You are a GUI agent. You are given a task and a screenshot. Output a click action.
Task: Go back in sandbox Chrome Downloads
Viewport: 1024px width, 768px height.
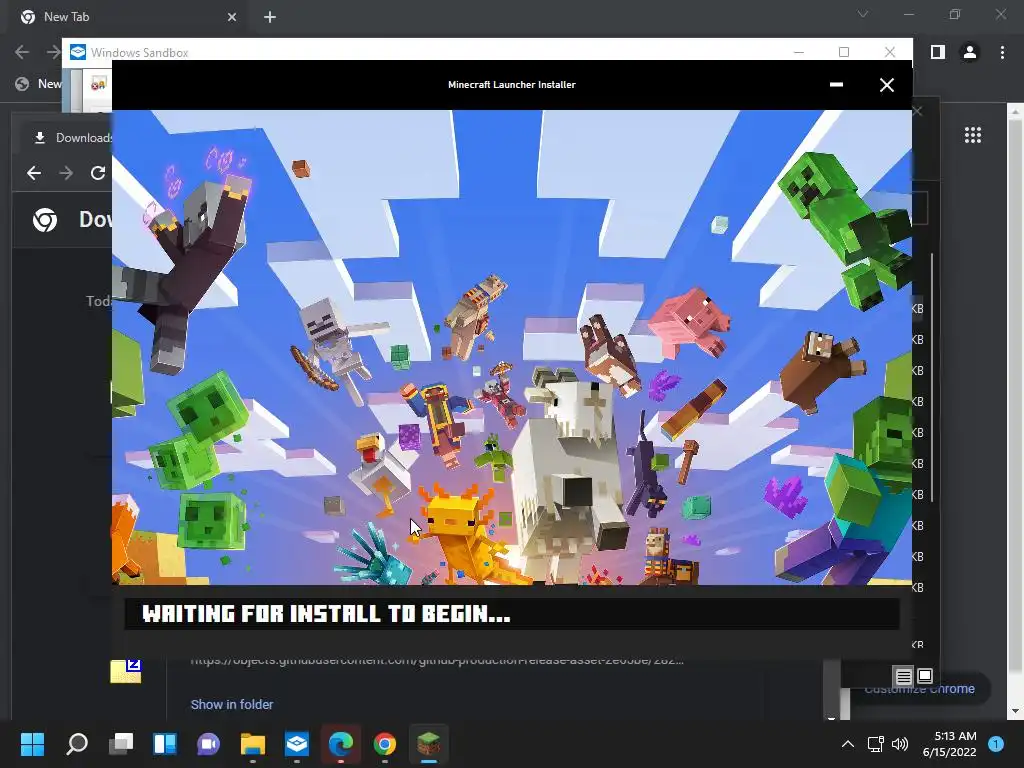pyautogui.click(x=34, y=173)
